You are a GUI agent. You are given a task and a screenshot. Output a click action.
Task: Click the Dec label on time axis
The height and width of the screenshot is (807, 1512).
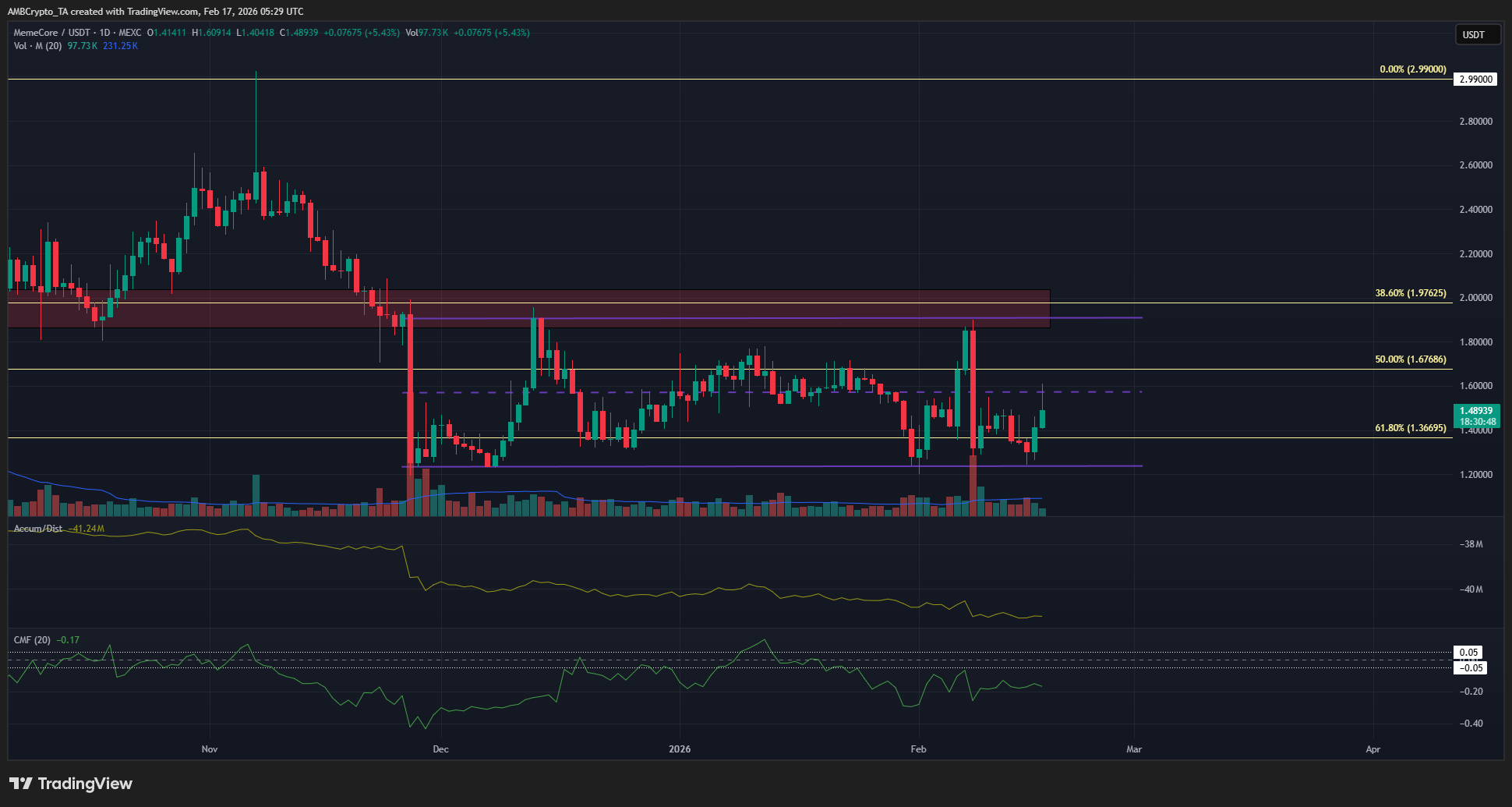pyautogui.click(x=440, y=749)
